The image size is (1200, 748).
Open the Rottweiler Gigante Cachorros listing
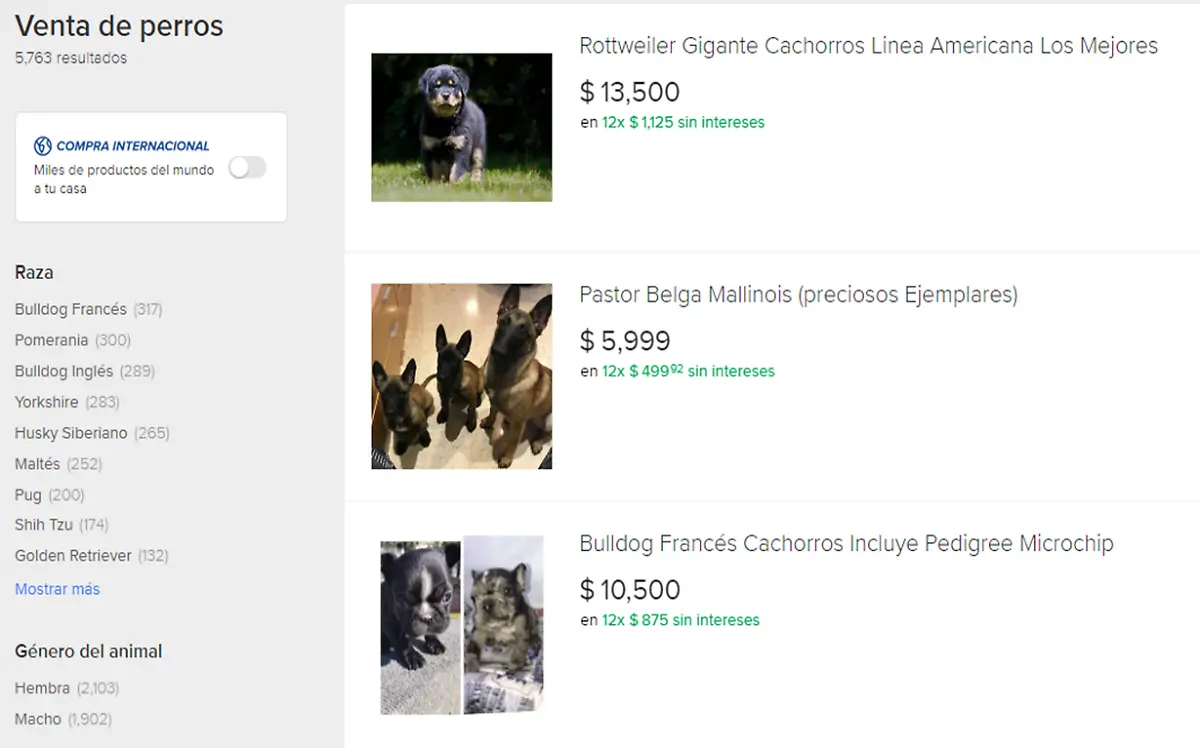click(869, 45)
